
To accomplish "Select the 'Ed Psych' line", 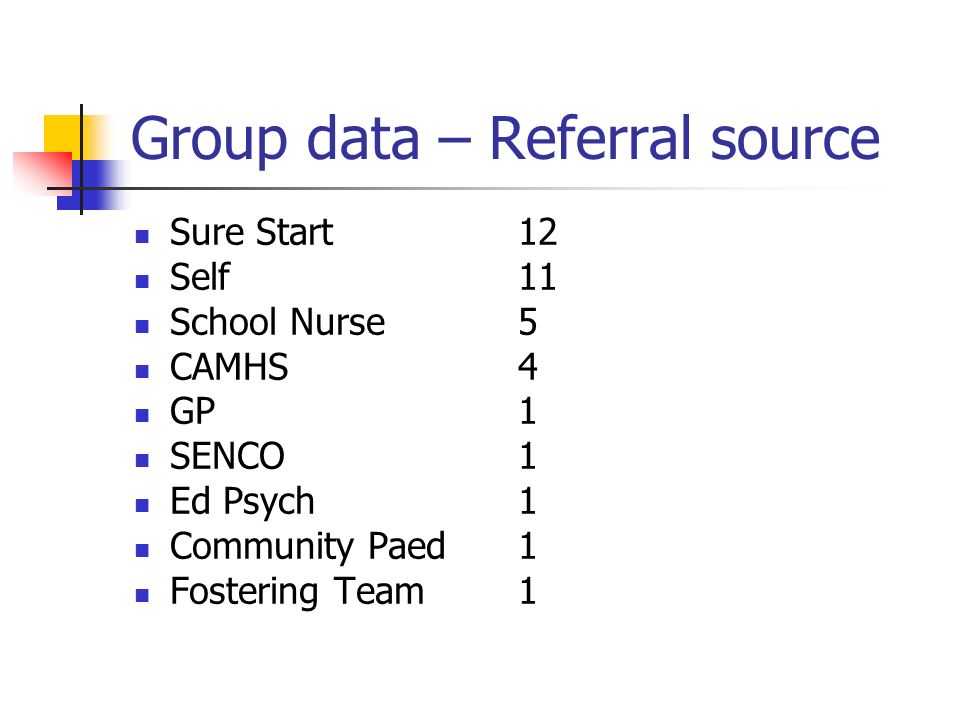I will 242,503.
